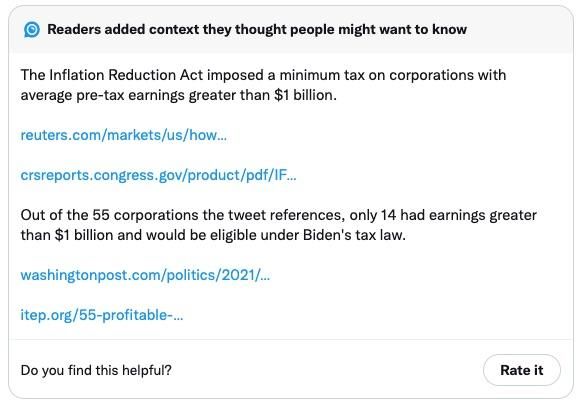The height and width of the screenshot is (409, 581).
Task: Click the ellipsis ending the reuters link
Action: click(x=222, y=136)
